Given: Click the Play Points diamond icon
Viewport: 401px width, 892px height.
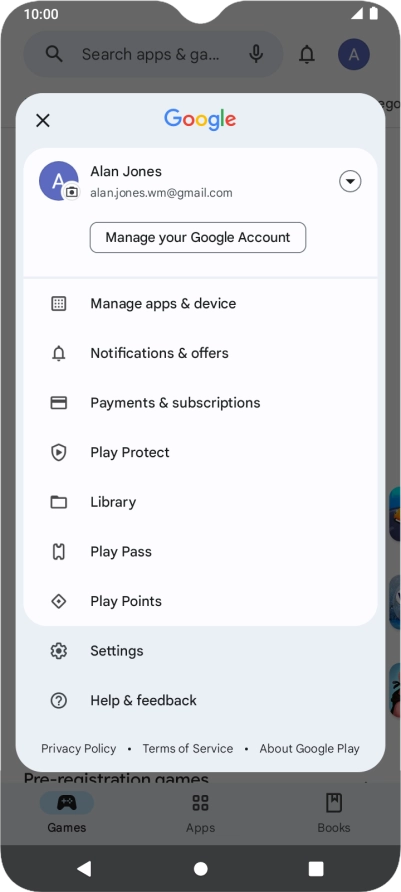Looking at the screenshot, I should pyautogui.click(x=59, y=601).
